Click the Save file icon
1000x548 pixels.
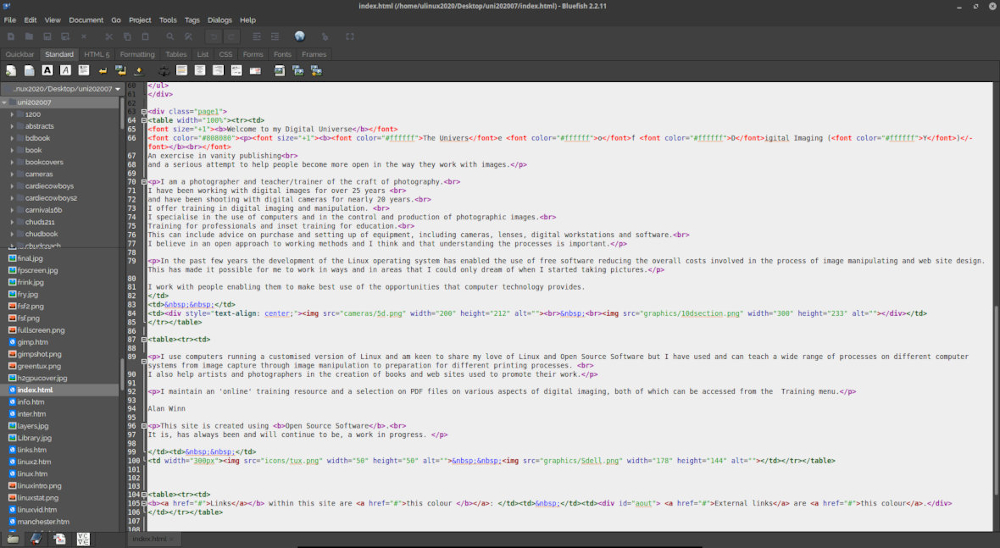(x=47, y=36)
